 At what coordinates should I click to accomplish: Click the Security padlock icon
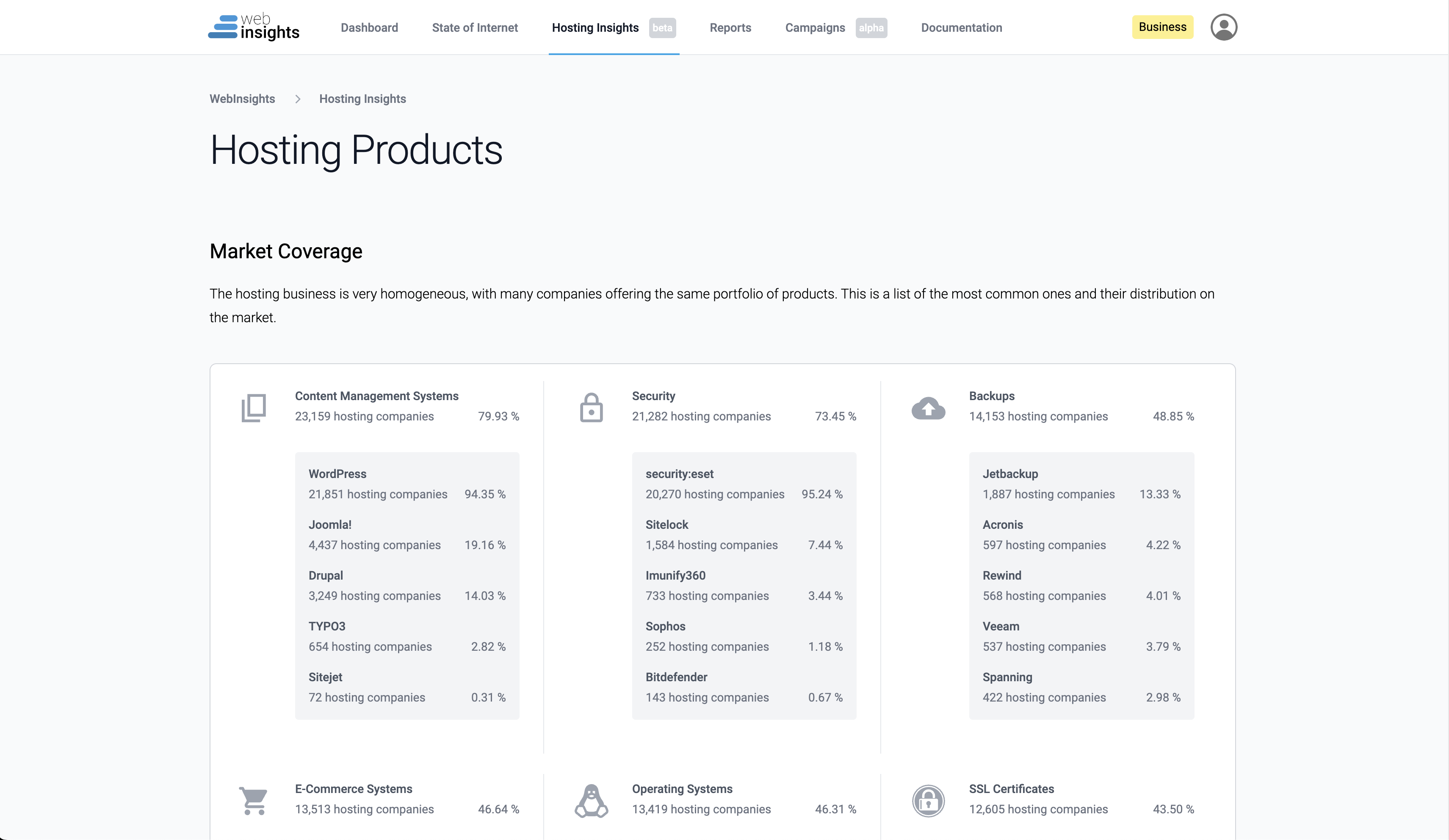[x=591, y=408]
